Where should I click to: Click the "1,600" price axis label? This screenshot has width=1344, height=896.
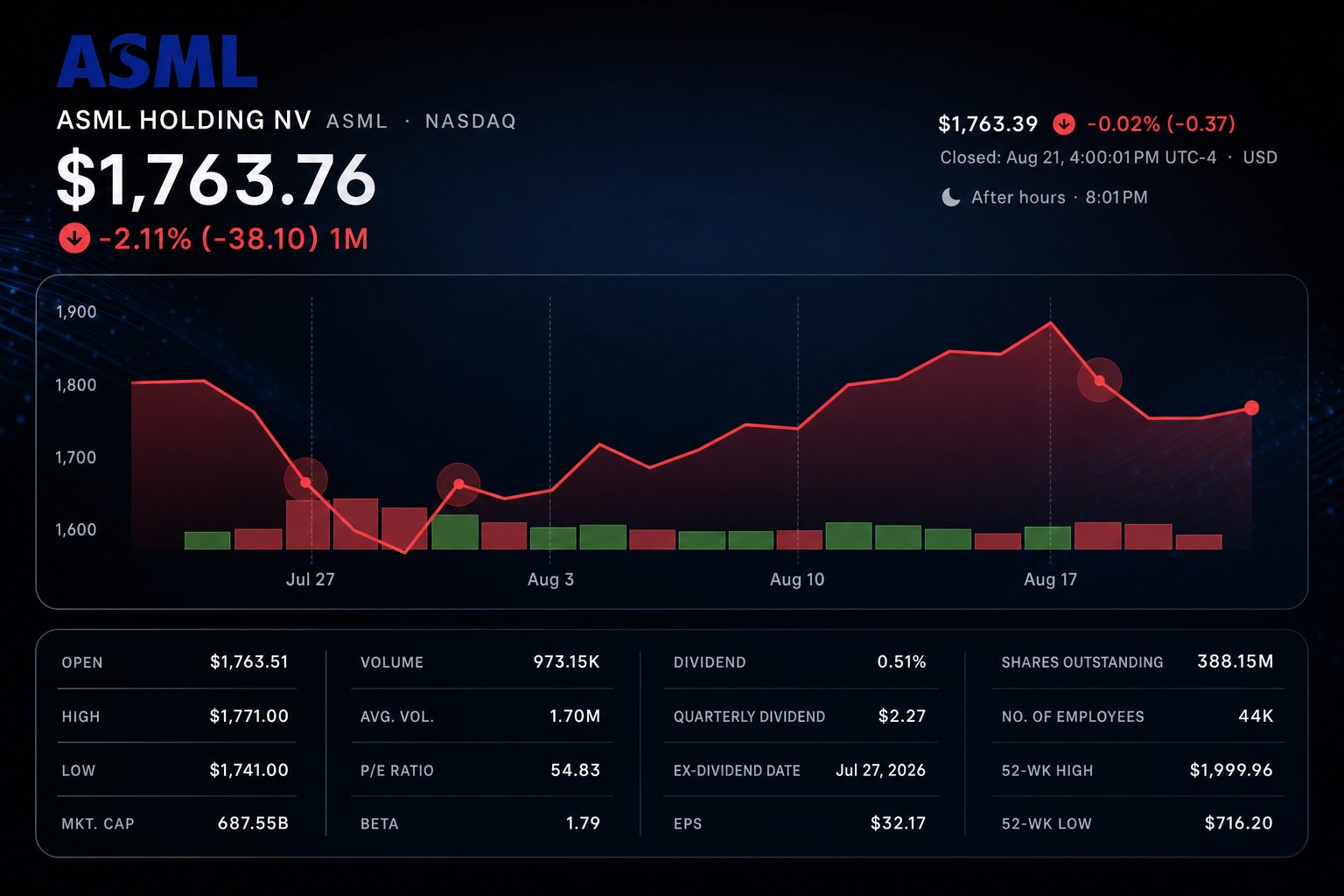(76, 530)
